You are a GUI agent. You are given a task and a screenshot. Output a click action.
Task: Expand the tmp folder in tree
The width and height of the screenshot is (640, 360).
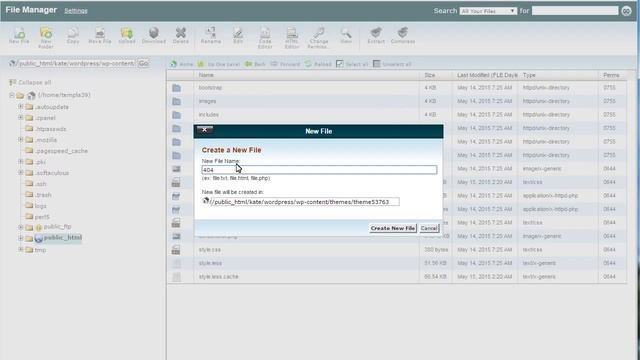click(x=20, y=249)
